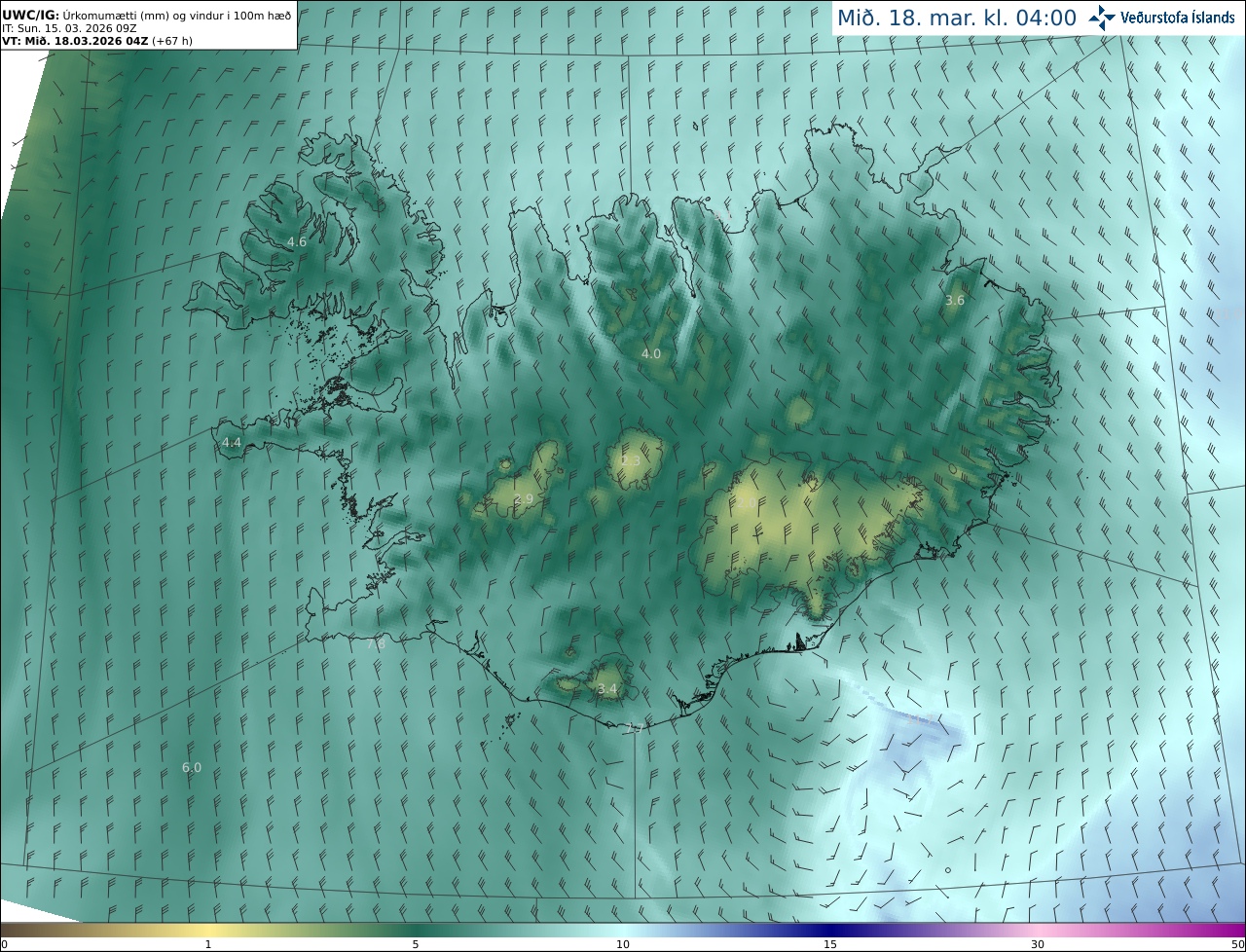Viewport: 1246px width, 952px height.
Task: Click the dark green section of the color bar
Action: coord(416,930)
